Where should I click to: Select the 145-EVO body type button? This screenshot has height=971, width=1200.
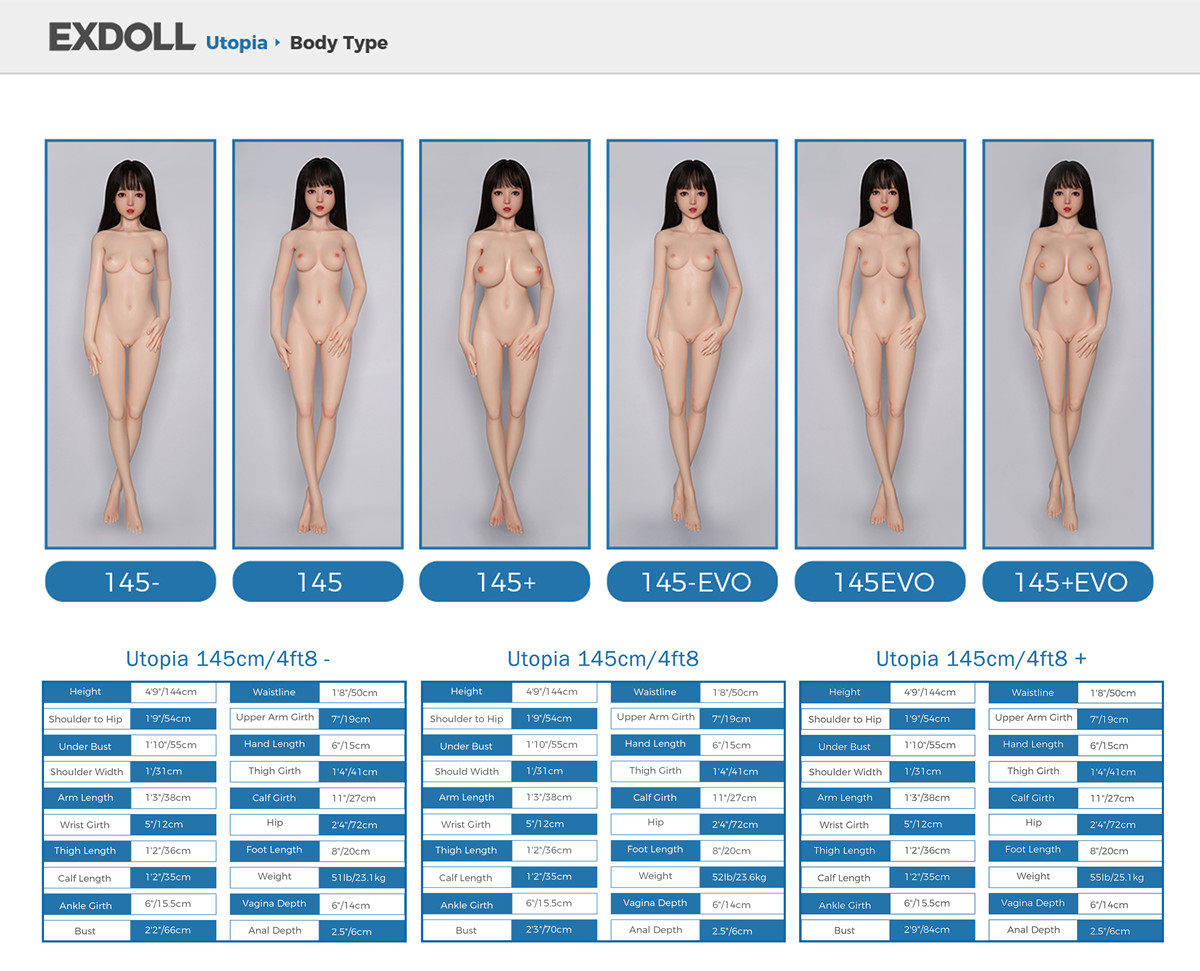click(692, 582)
